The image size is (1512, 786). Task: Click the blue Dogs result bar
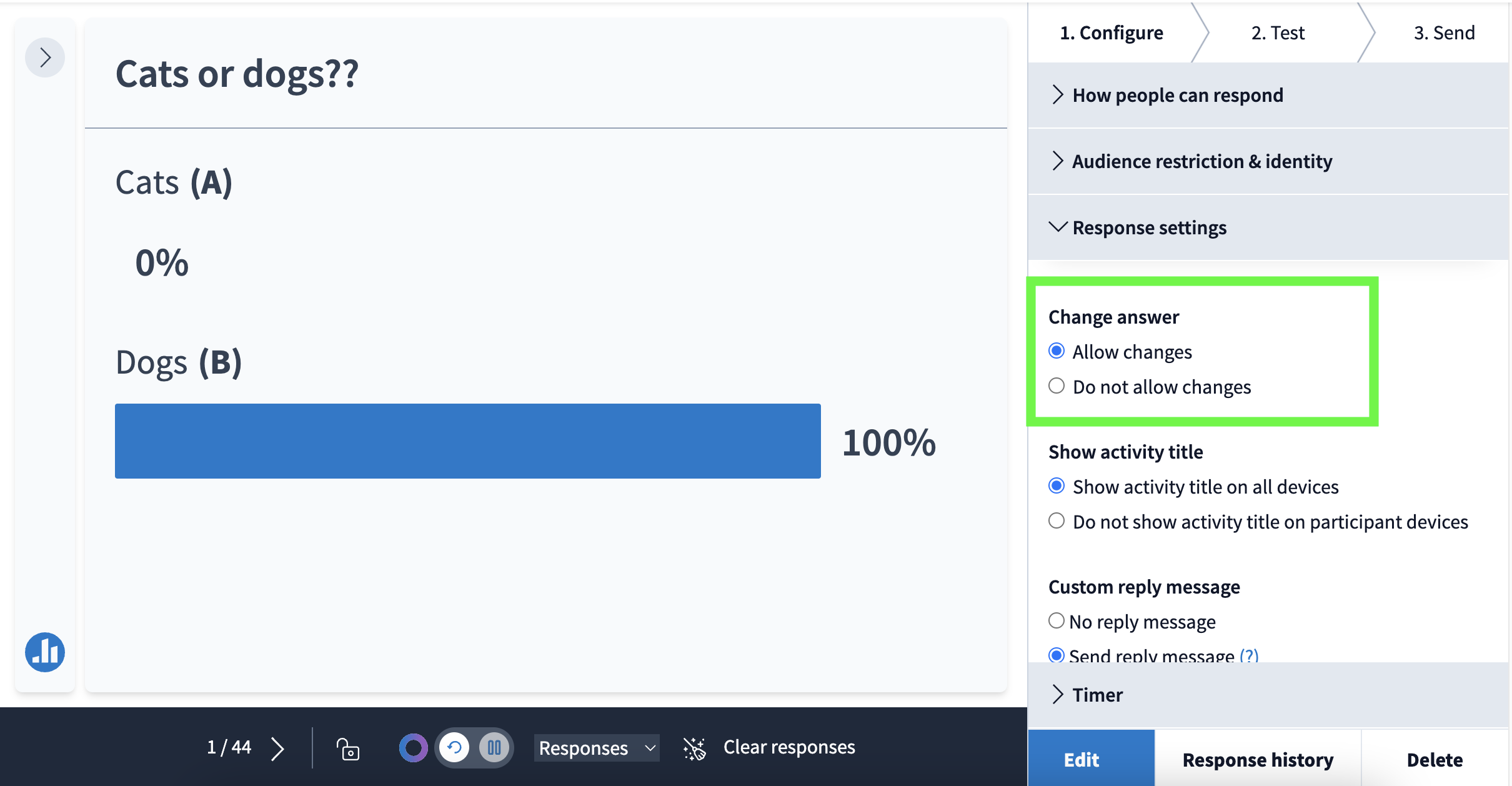coord(467,441)
